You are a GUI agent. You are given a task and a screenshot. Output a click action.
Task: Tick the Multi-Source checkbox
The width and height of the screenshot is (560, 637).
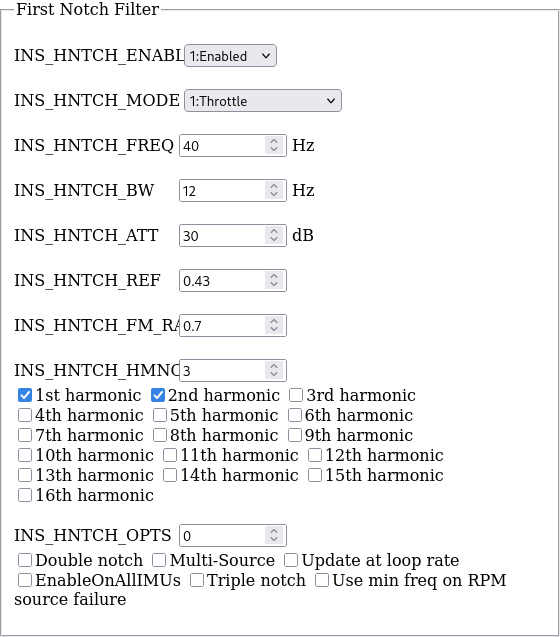159,560
